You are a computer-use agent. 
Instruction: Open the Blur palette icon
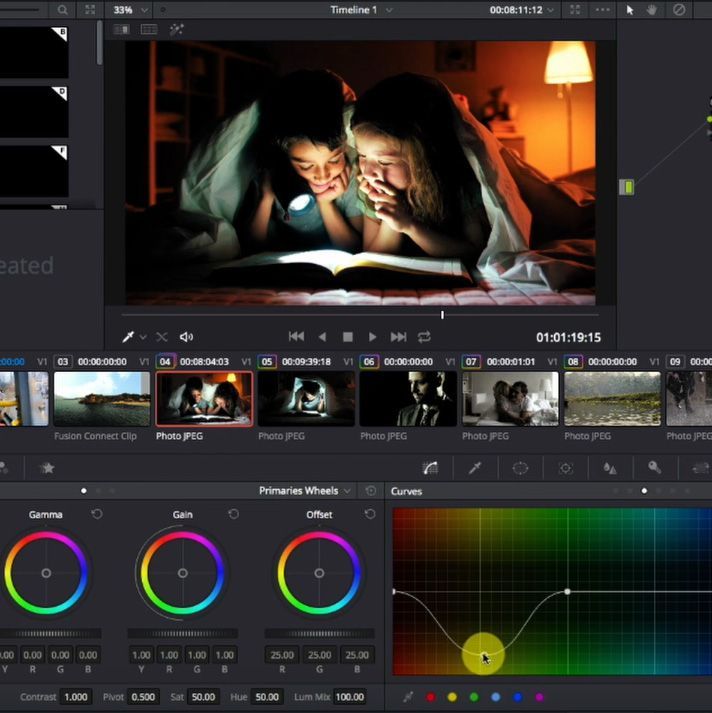(610, 467)
